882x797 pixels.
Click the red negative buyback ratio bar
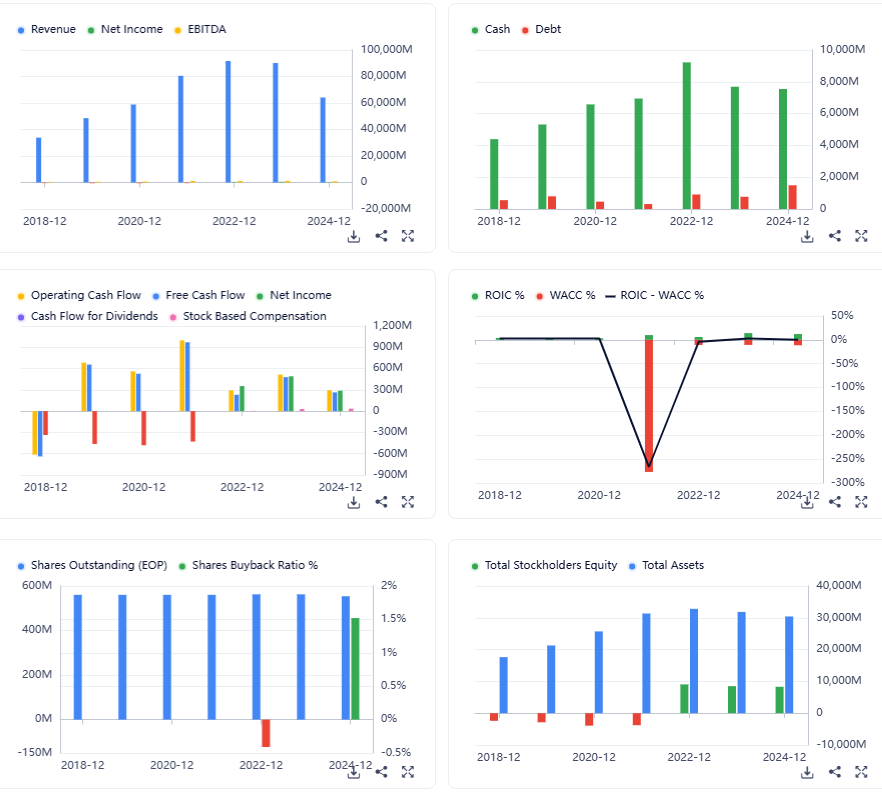click(266, 733)
